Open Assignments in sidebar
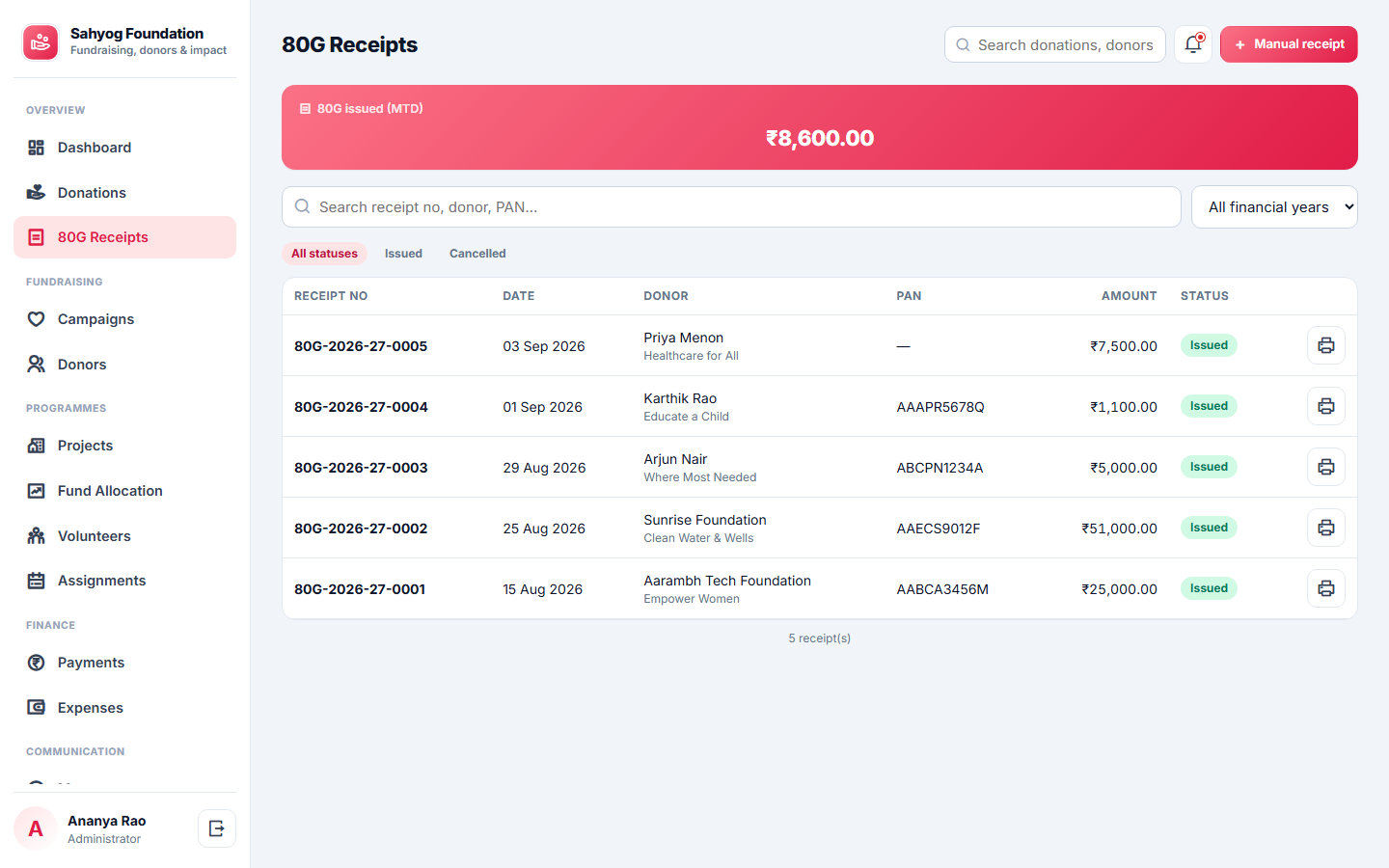 [x=124, y=581]
